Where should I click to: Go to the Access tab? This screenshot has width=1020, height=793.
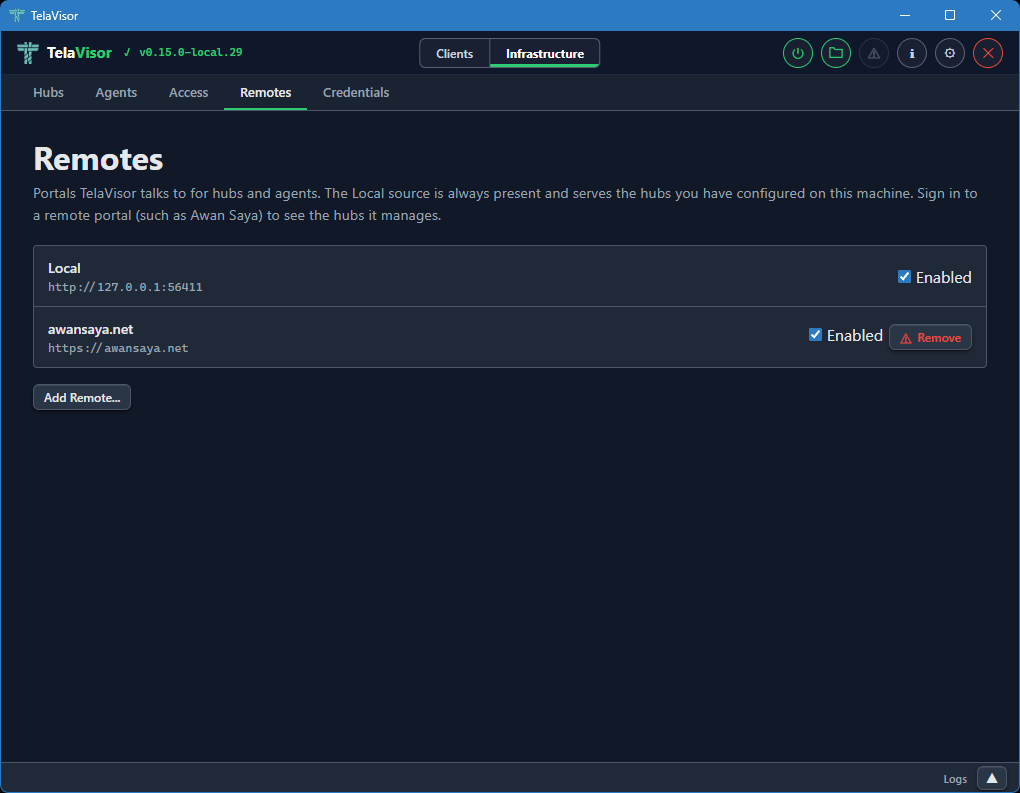(x=189, y=92)
